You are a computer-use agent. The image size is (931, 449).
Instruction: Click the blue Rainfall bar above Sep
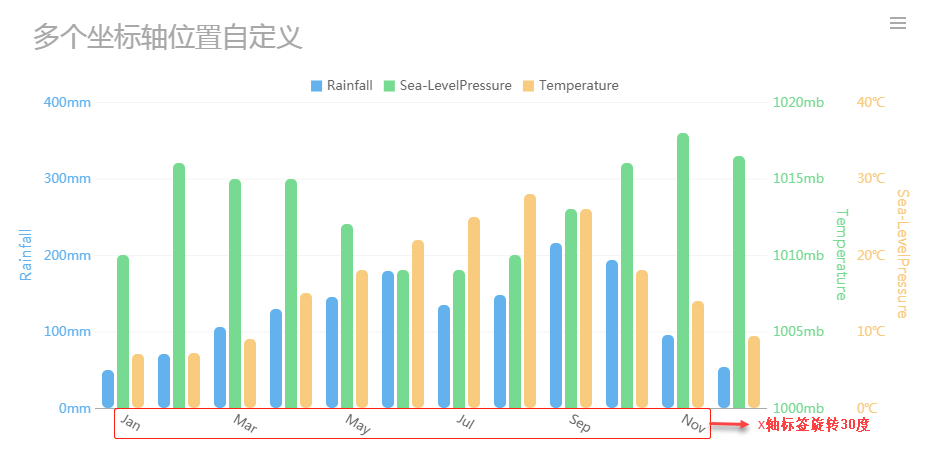(x=556, y=325)
